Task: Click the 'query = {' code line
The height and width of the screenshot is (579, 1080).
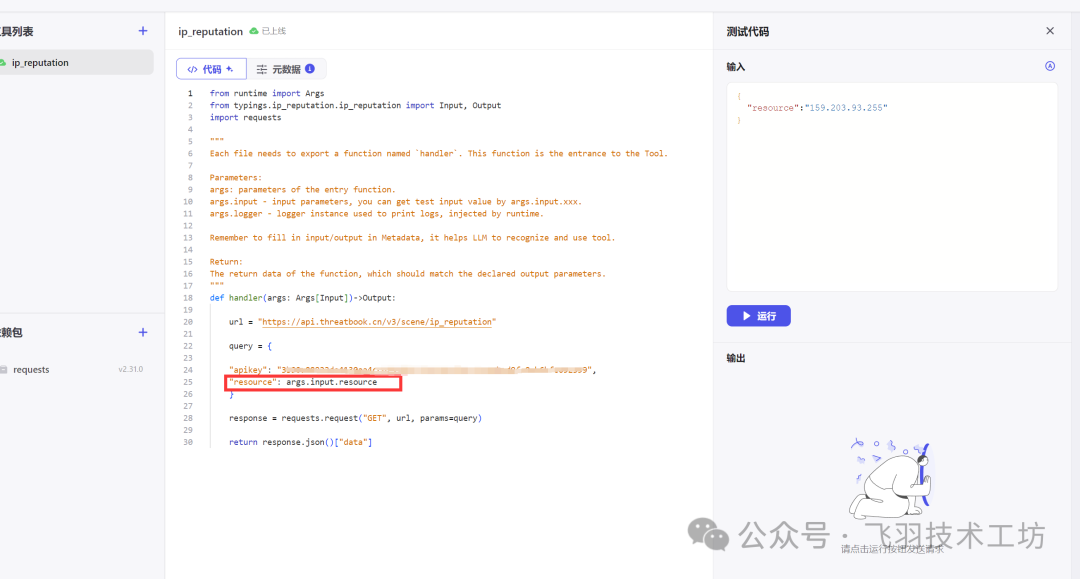Action: [x=250, y=346]
